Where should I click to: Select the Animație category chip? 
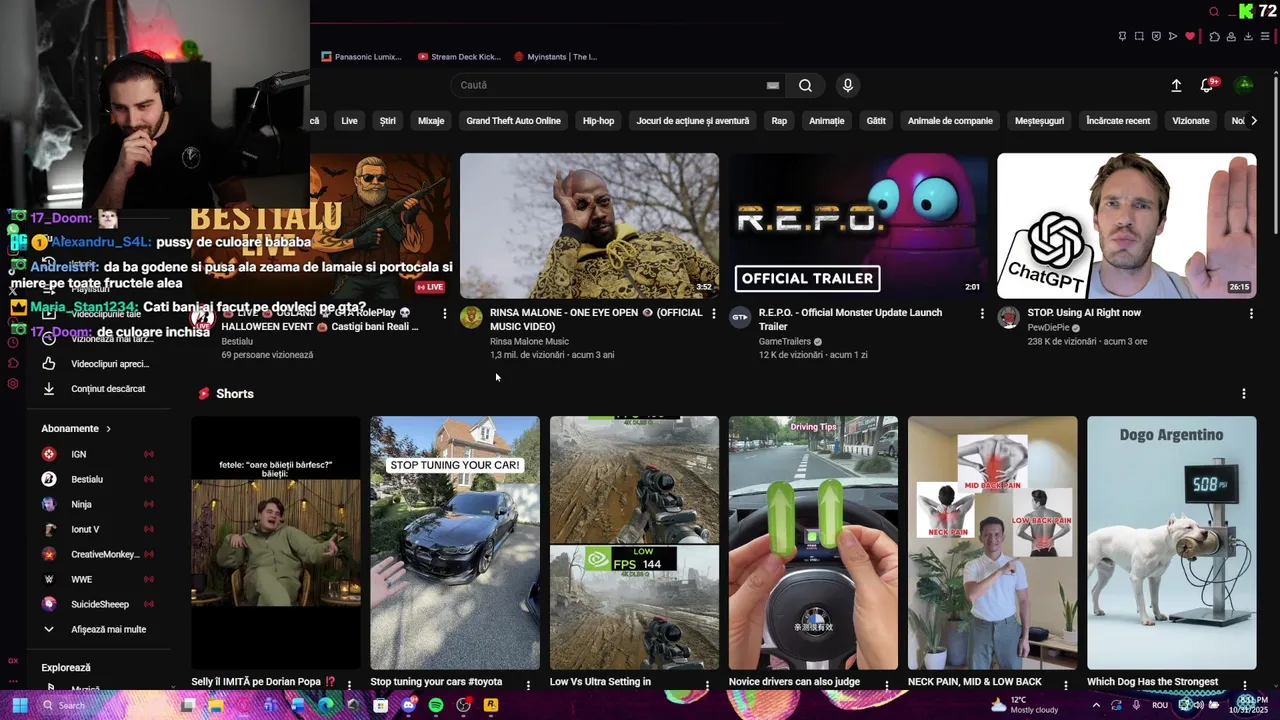coord(827,121)
